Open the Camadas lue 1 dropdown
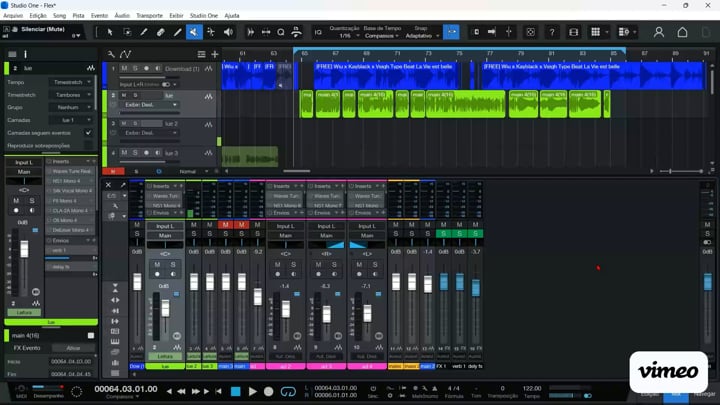Screen dimensions: 720x405 [72, 120]
